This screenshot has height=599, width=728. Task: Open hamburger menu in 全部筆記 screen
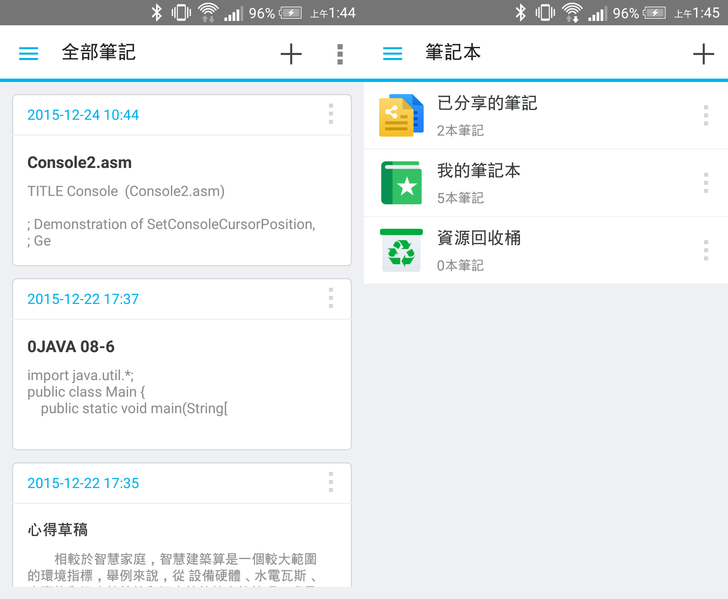pyautogui.click(x=28, y=53)
